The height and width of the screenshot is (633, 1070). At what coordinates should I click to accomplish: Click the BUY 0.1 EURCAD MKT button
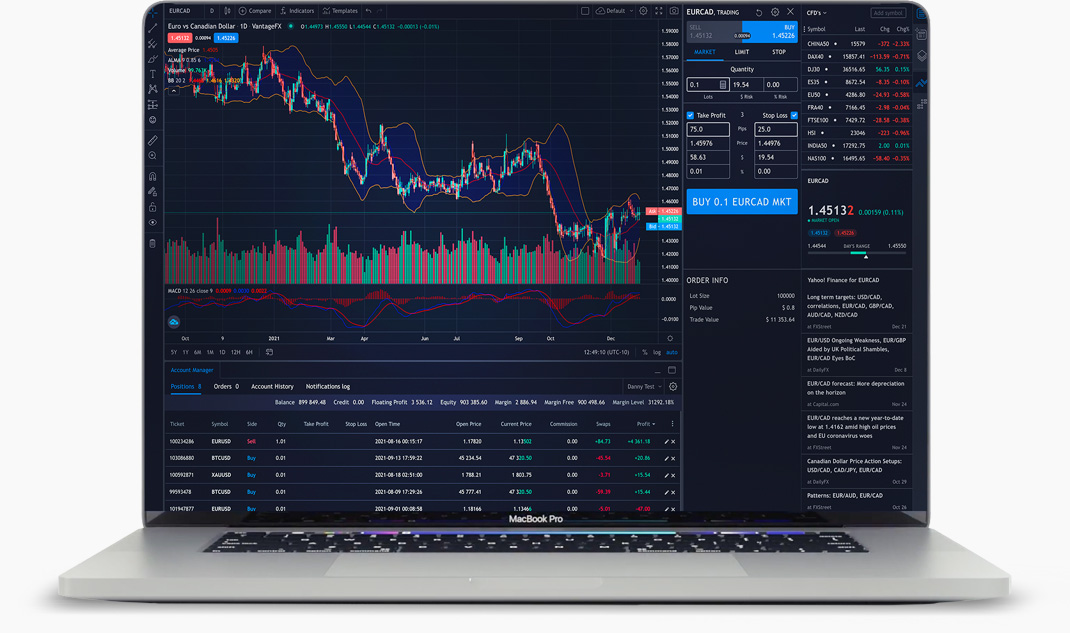[742, 202]
